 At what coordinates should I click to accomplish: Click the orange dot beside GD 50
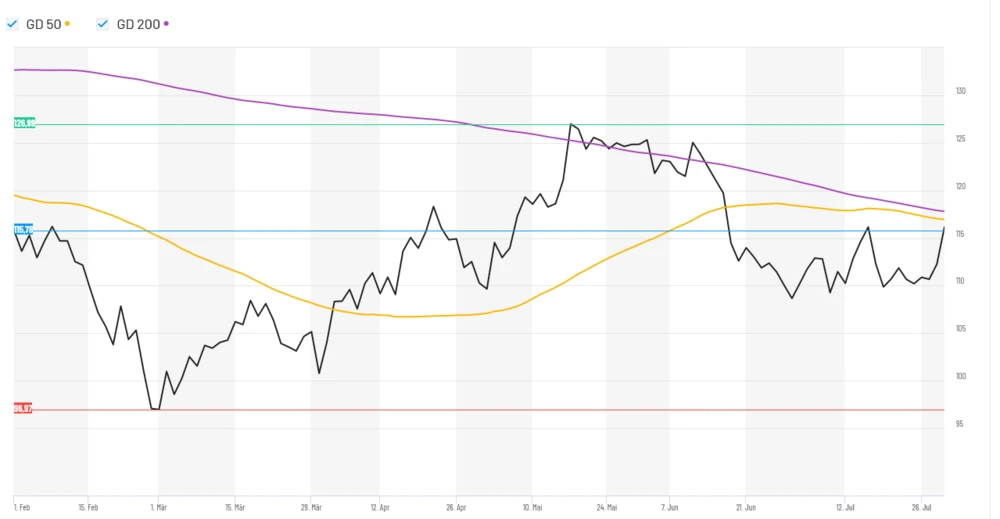(x=67, y=24)
